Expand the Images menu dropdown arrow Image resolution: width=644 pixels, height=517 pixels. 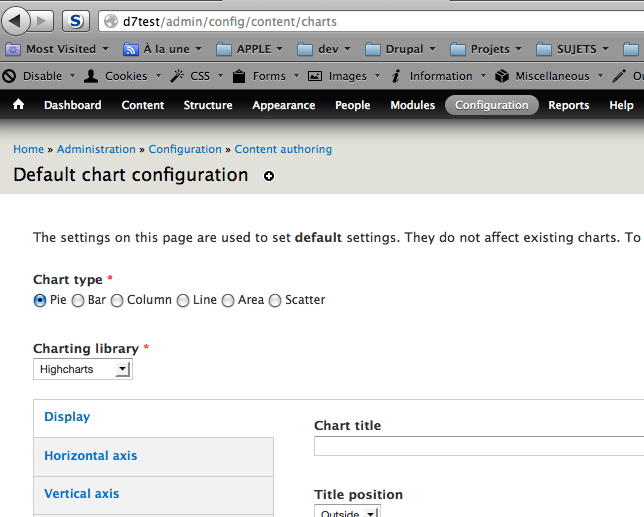(x=377, y=76)
